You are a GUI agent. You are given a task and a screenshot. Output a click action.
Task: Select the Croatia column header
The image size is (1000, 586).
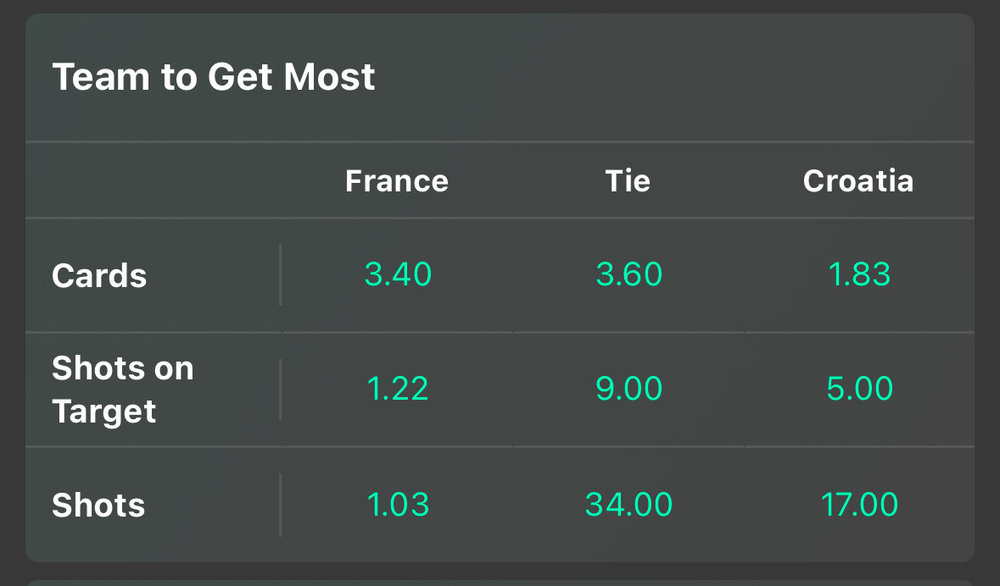click(x=858, y=181)
